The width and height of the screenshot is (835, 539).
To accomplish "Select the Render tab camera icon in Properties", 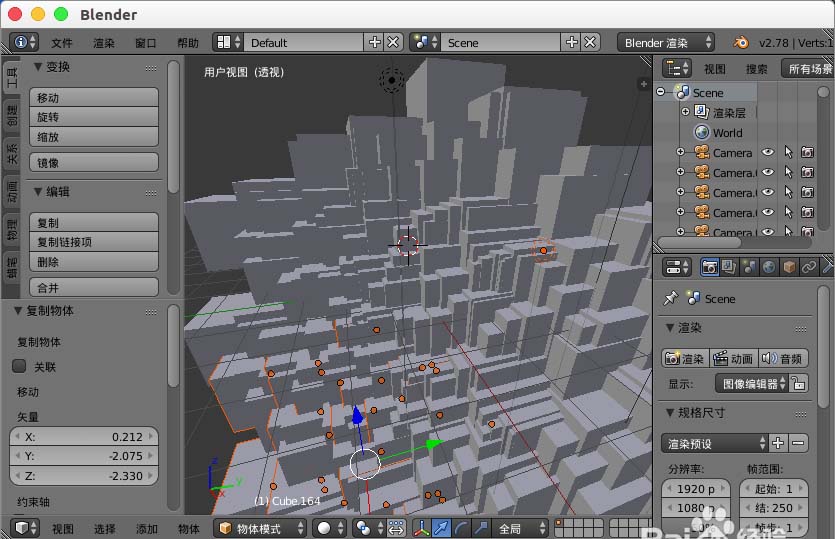I will pos(709,267).
